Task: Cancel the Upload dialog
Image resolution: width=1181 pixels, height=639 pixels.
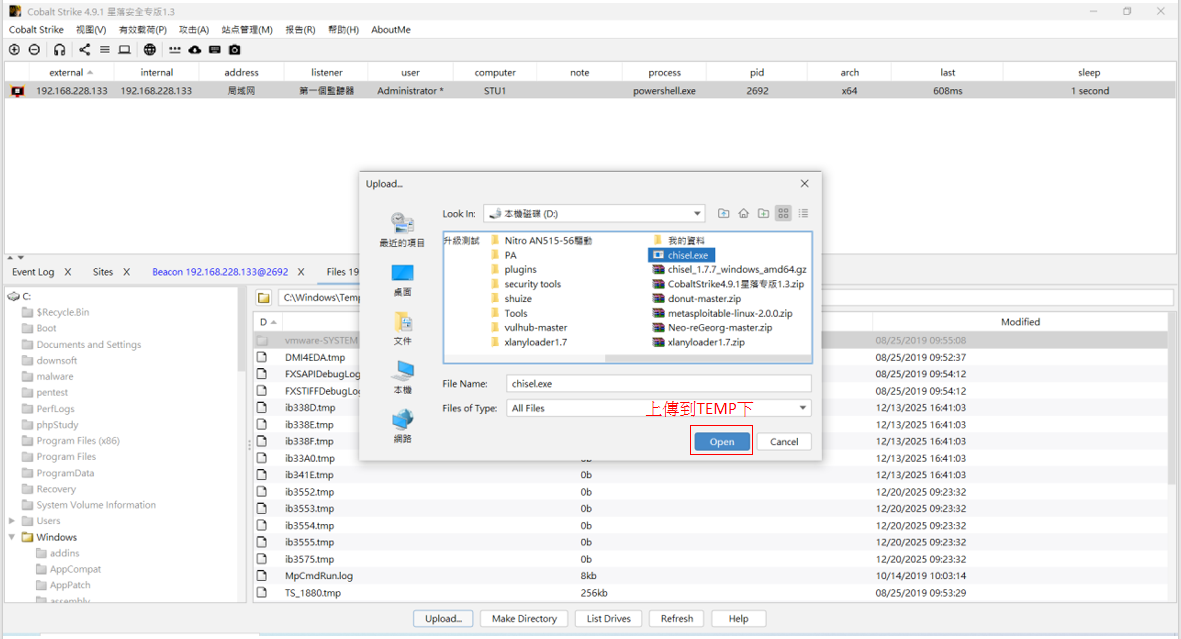Action: coord(784,442)
